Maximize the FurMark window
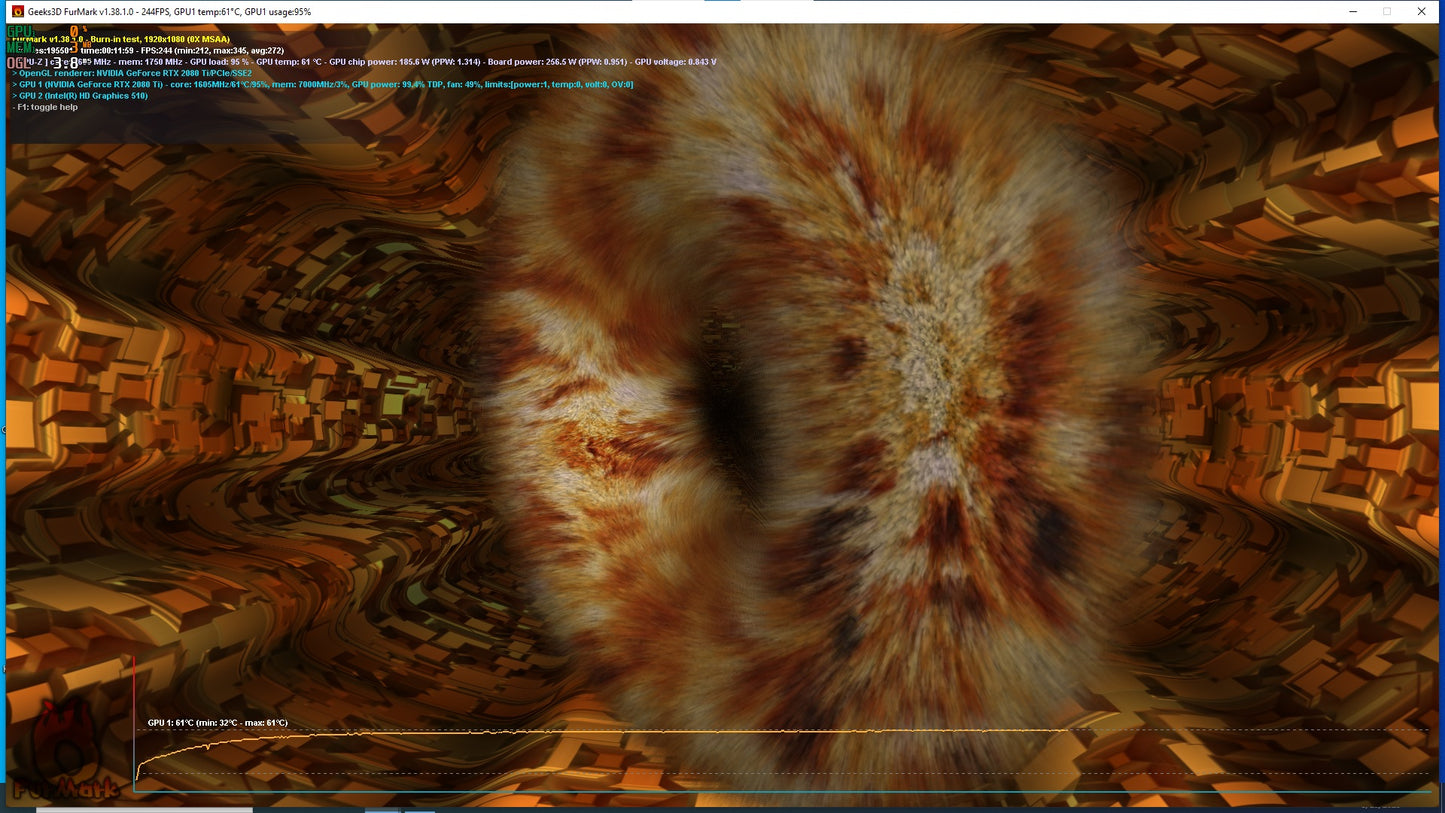This screenshot has width=1445, height=813. 1387,11
